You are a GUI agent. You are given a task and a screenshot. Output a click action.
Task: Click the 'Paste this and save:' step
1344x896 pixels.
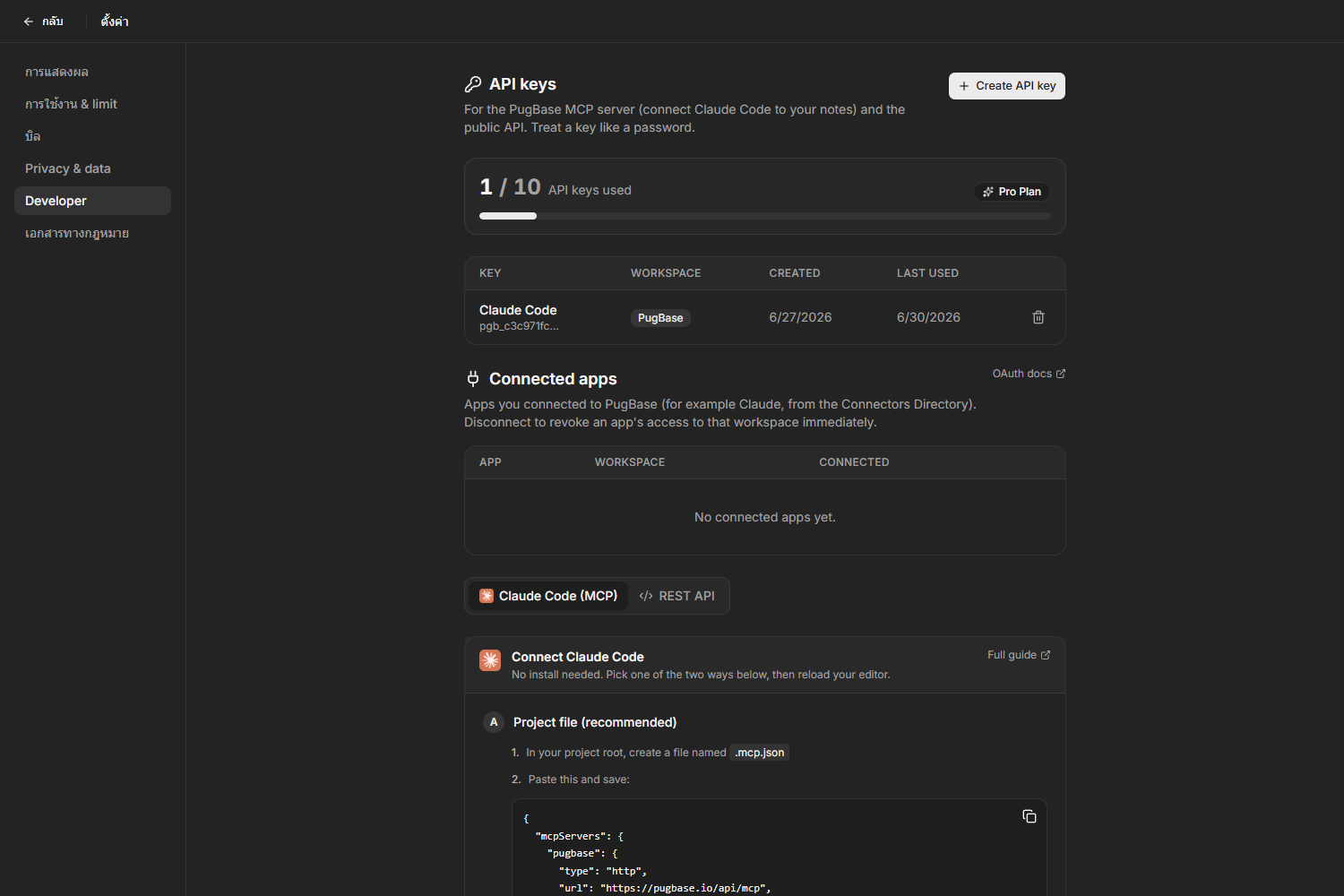579,780
